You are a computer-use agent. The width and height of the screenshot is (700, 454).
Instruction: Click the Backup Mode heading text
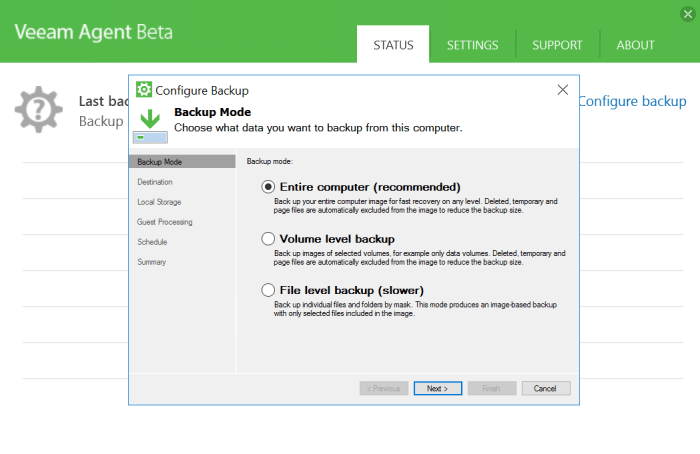[212, 112]
